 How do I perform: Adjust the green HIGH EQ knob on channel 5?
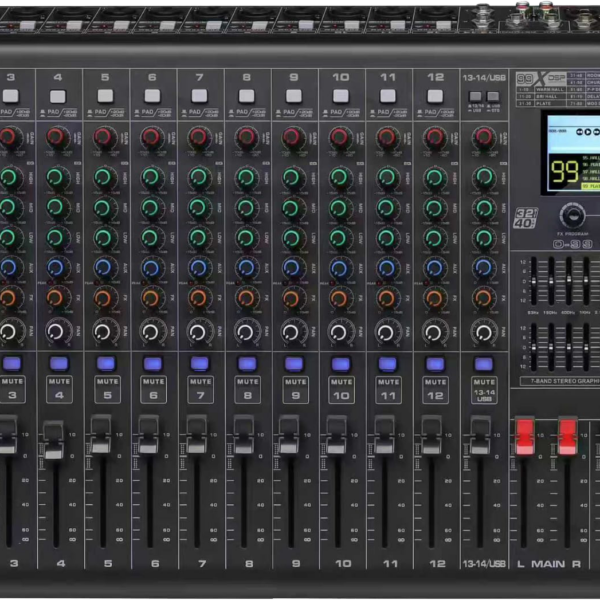(103, 177)
